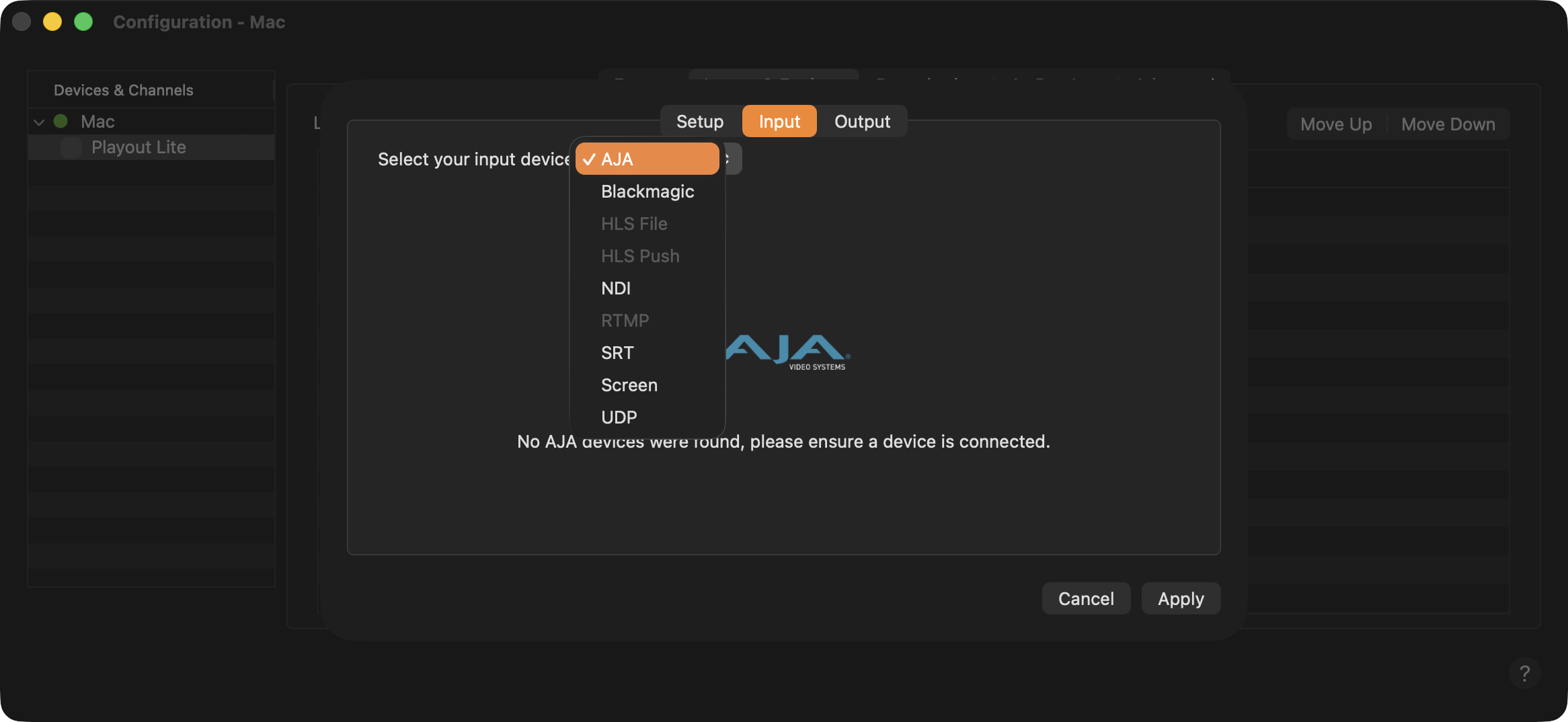Select the AJA input device option
This screenshot has height=722, width=1568.
click(648, 159)
